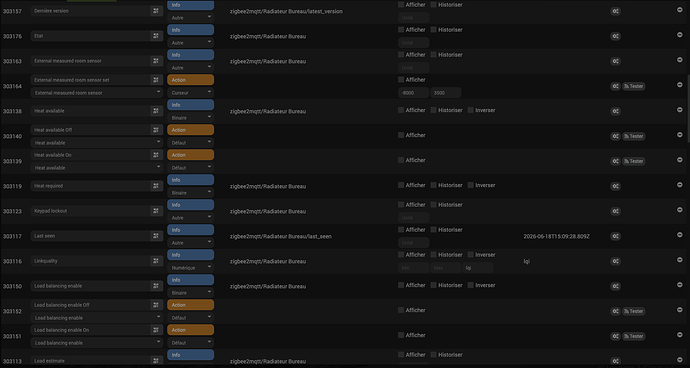Delete the Heat required command
690x368 pixels.
point(680,184)
